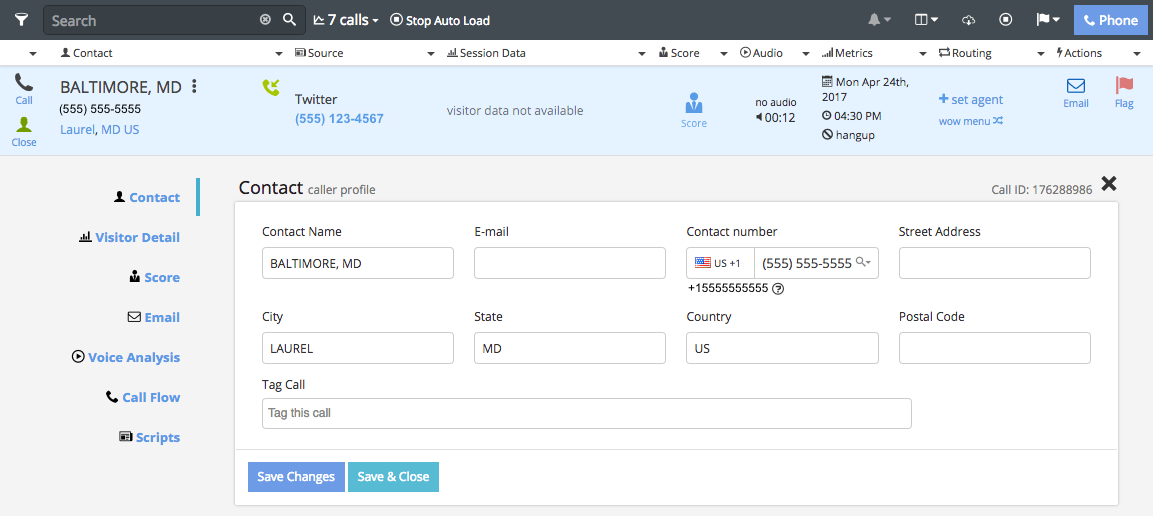Toggle Stop Auto Load
This screenshot has width=1153, height=516.
click(440, 20)
